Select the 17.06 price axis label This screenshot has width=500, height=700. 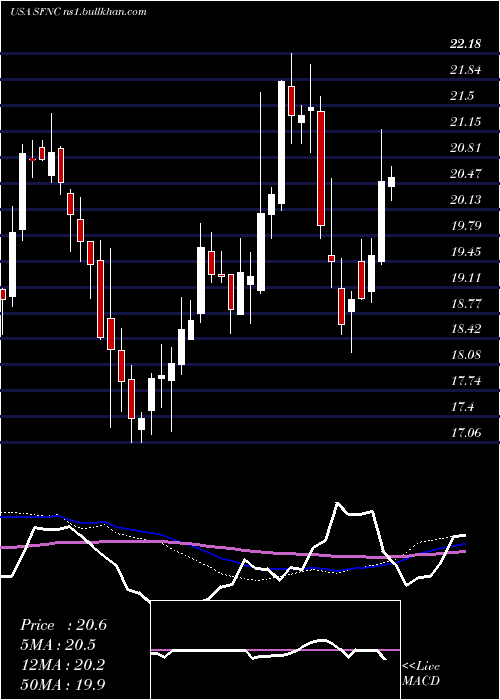pyautogui.click(x=466, y=432)
